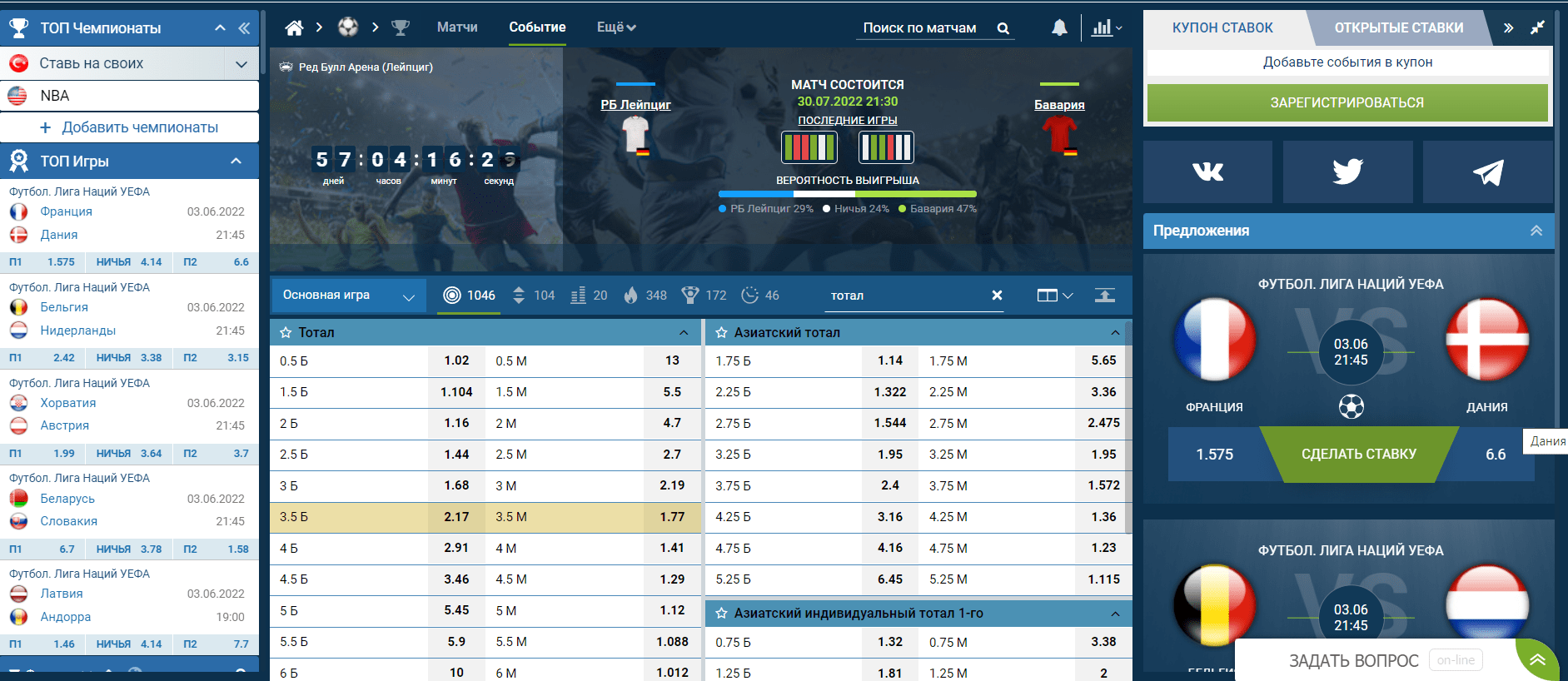Add Тотал market to favorites star
This screenshot has height=681, width=1568.
[286, 332]
